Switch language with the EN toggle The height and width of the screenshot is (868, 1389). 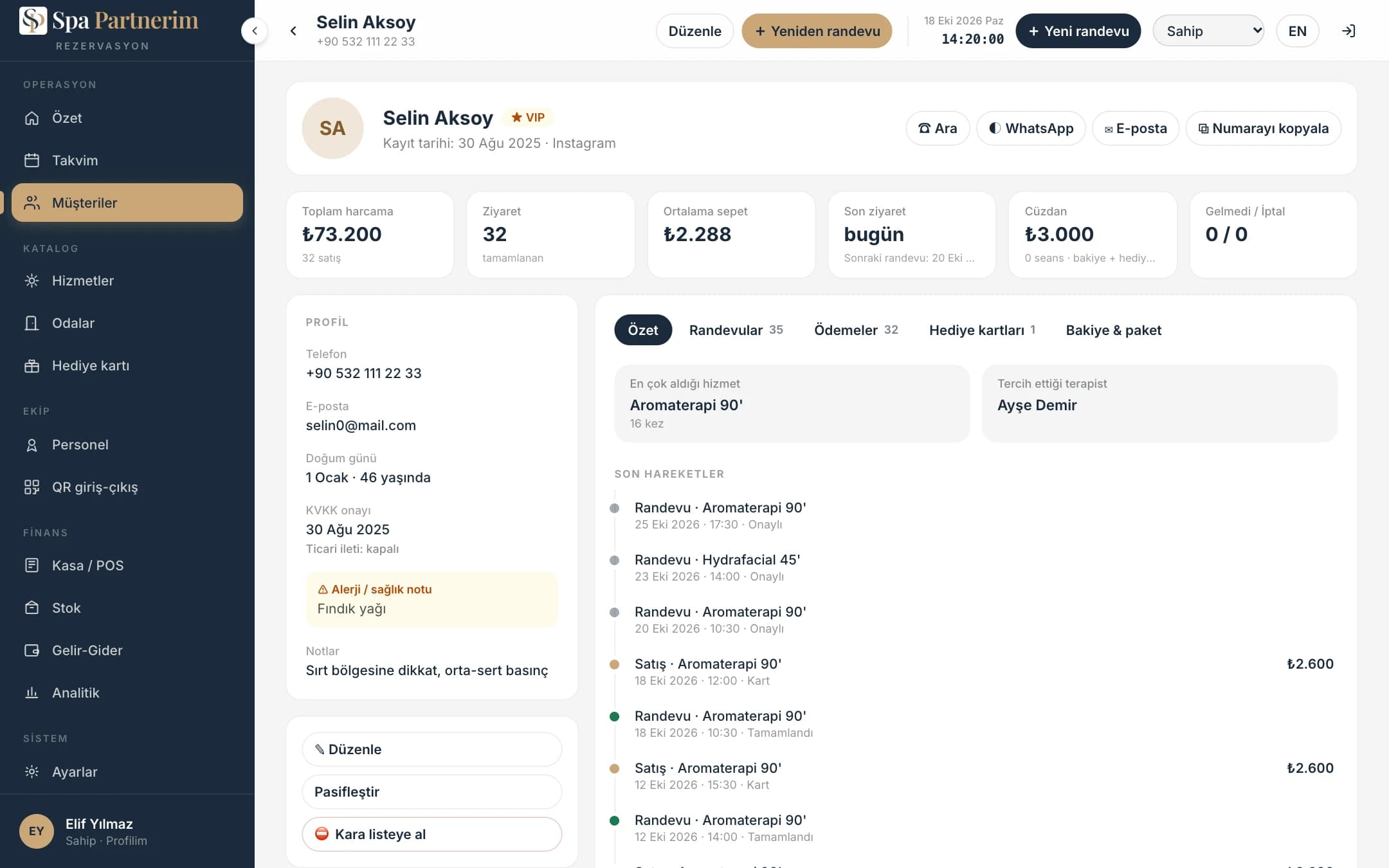point(1297,31)
